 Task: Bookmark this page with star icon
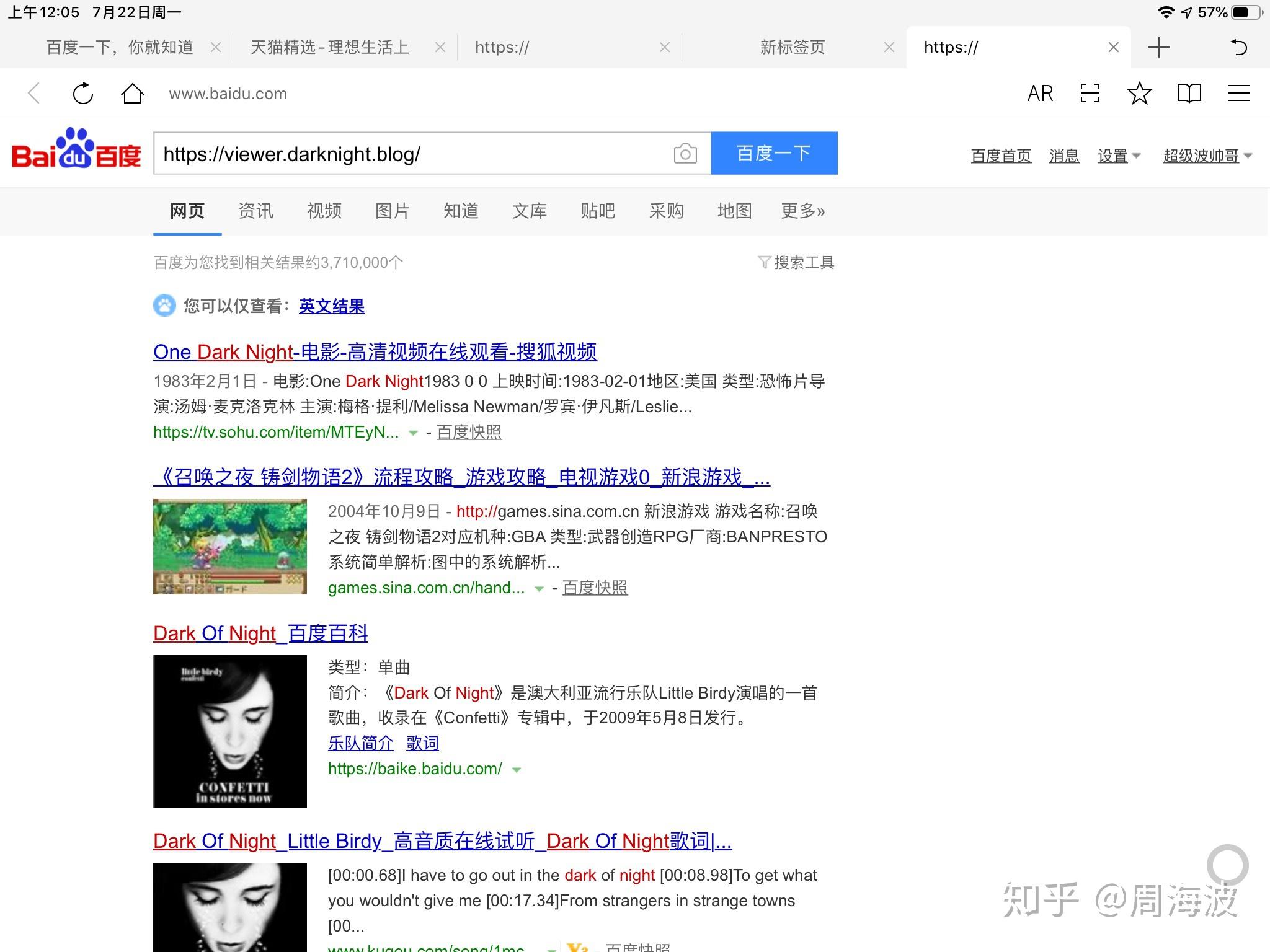1139,94
